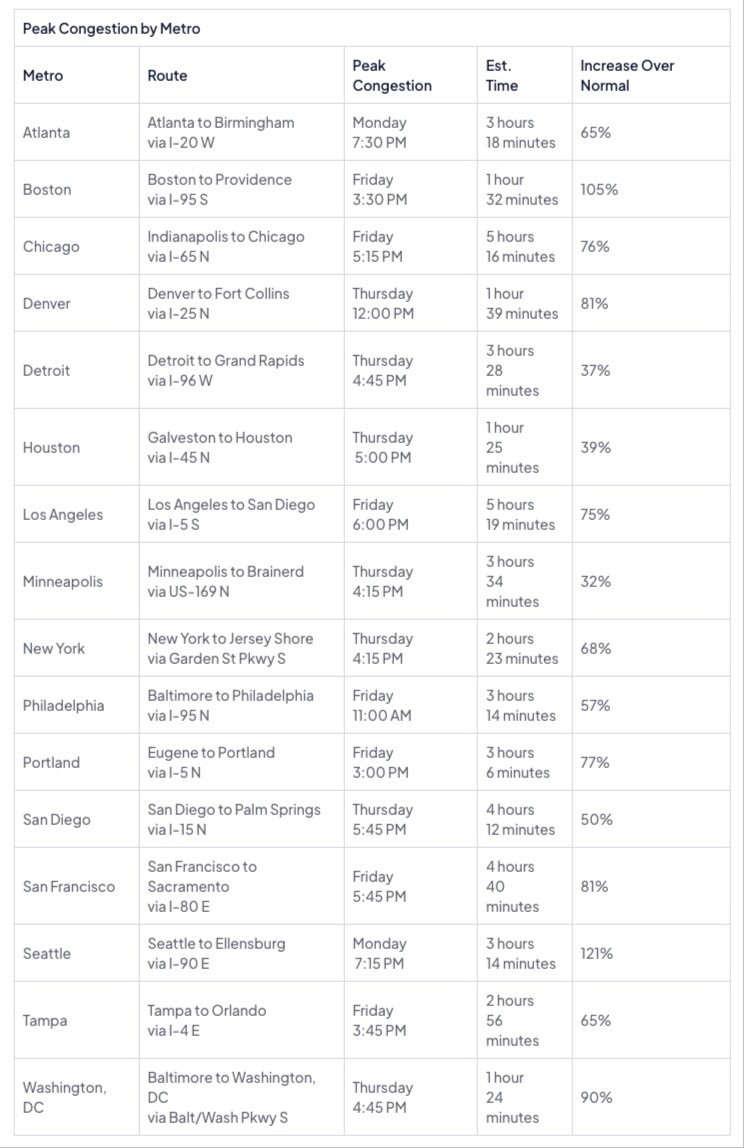Screen dimensions: 744x1148
Task: Click the Peak Congestion by Metro title
Action: (111, 29)
